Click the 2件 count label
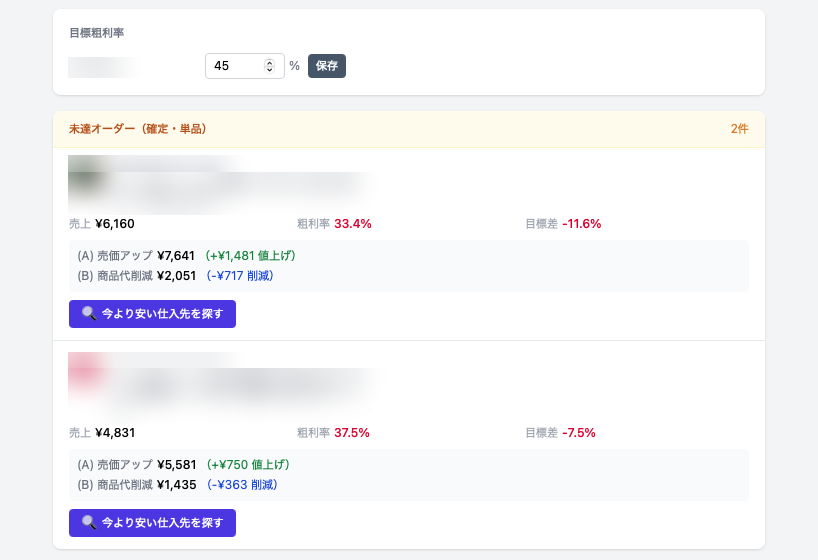 click(x=739, y=129)
